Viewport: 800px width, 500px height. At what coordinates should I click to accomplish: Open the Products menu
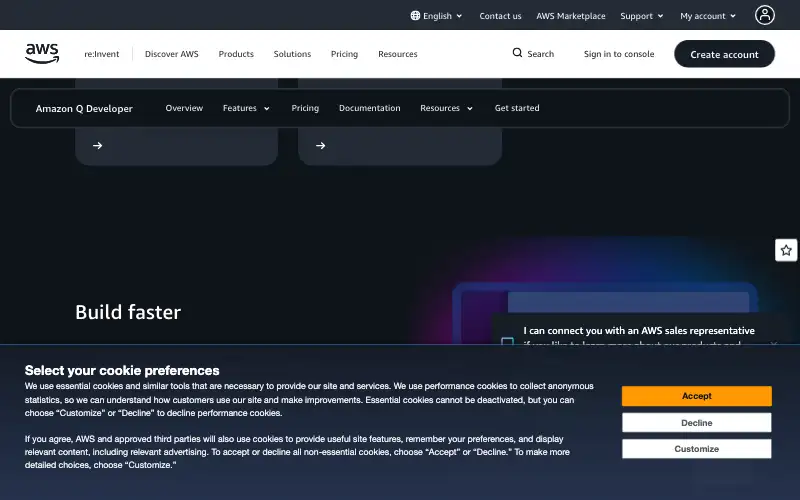[236, 54]
